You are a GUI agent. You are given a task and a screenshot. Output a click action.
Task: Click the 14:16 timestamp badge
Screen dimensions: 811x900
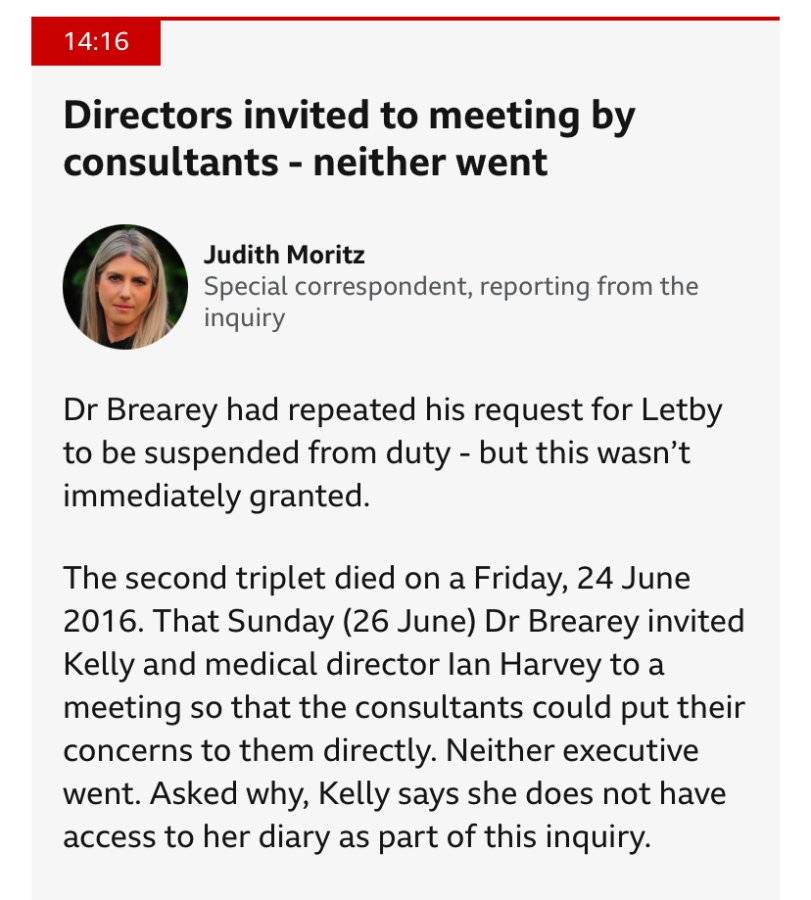pos(96,41)
